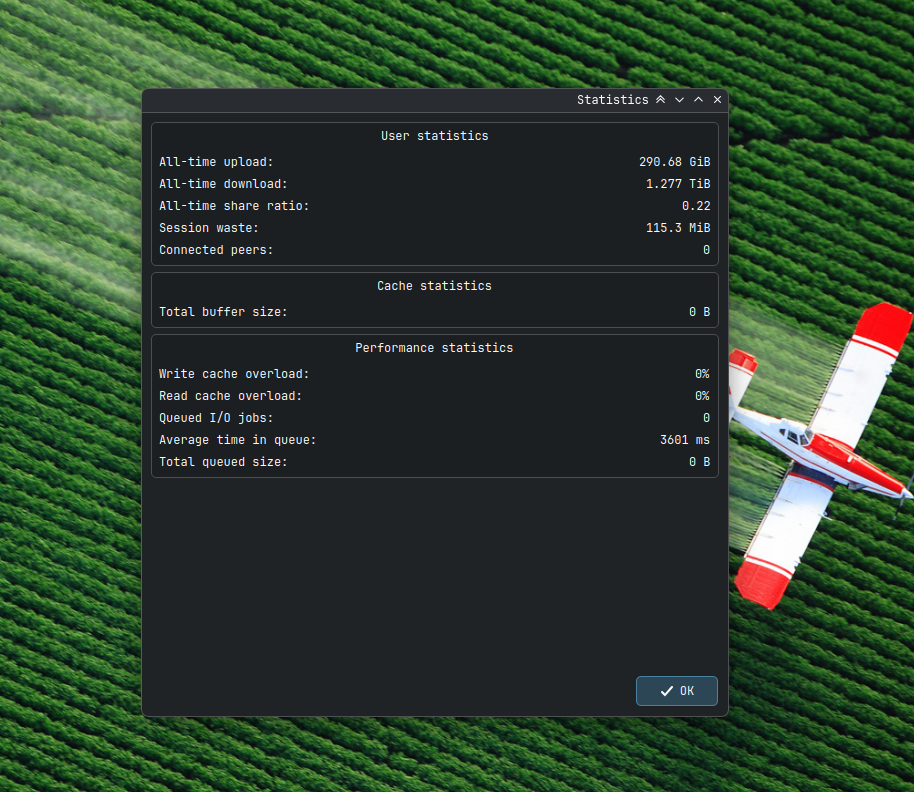Select the Total queued size value 0 B
Screen dimensions: 914x792
point(699,462)
